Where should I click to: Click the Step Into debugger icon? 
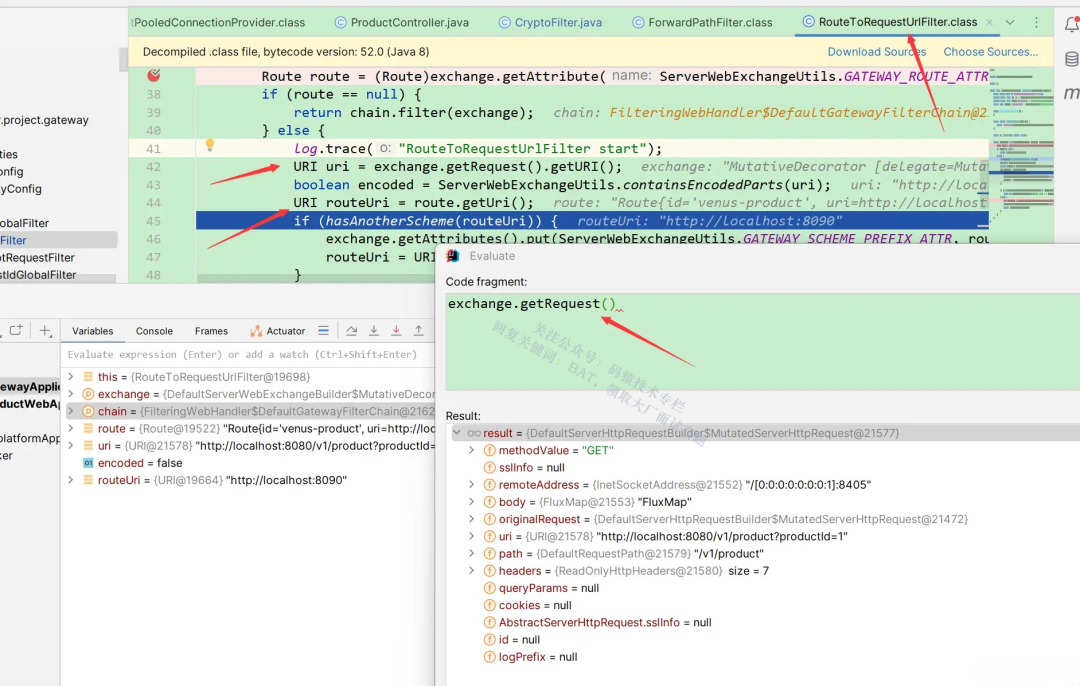tap(372, 330)
